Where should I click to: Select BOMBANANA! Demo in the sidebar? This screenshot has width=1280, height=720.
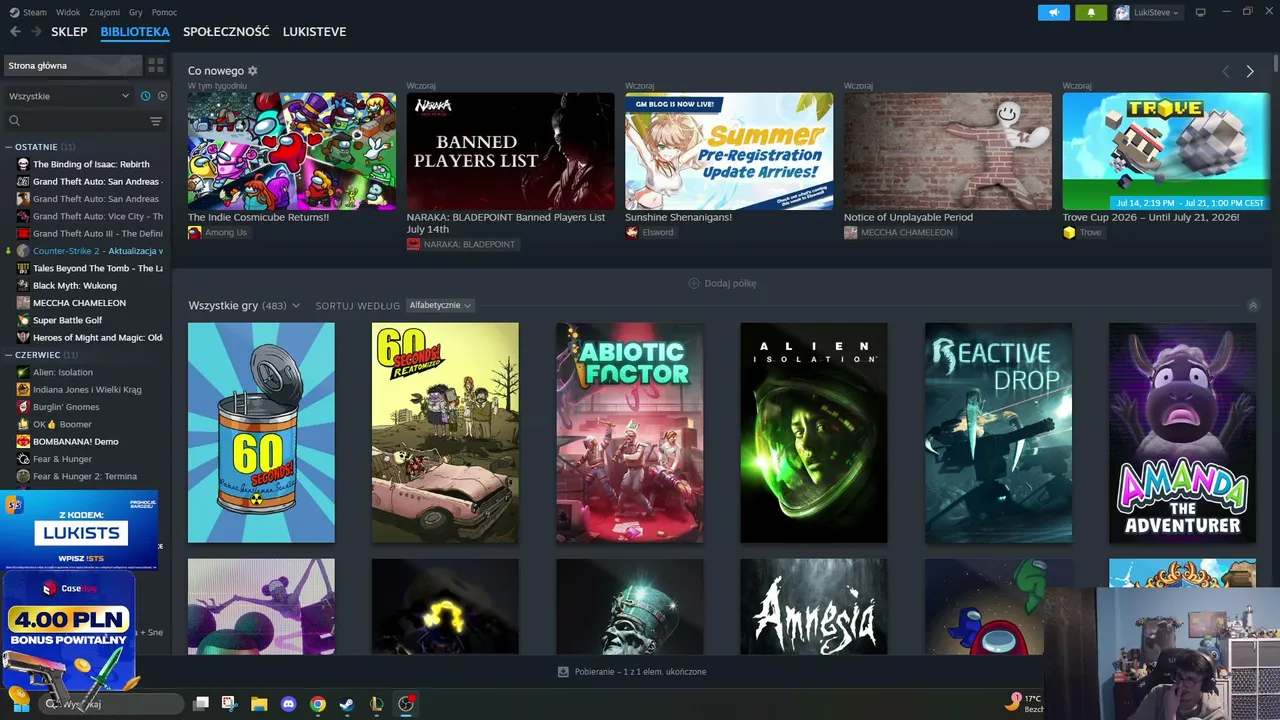click(x=76, y=442)
